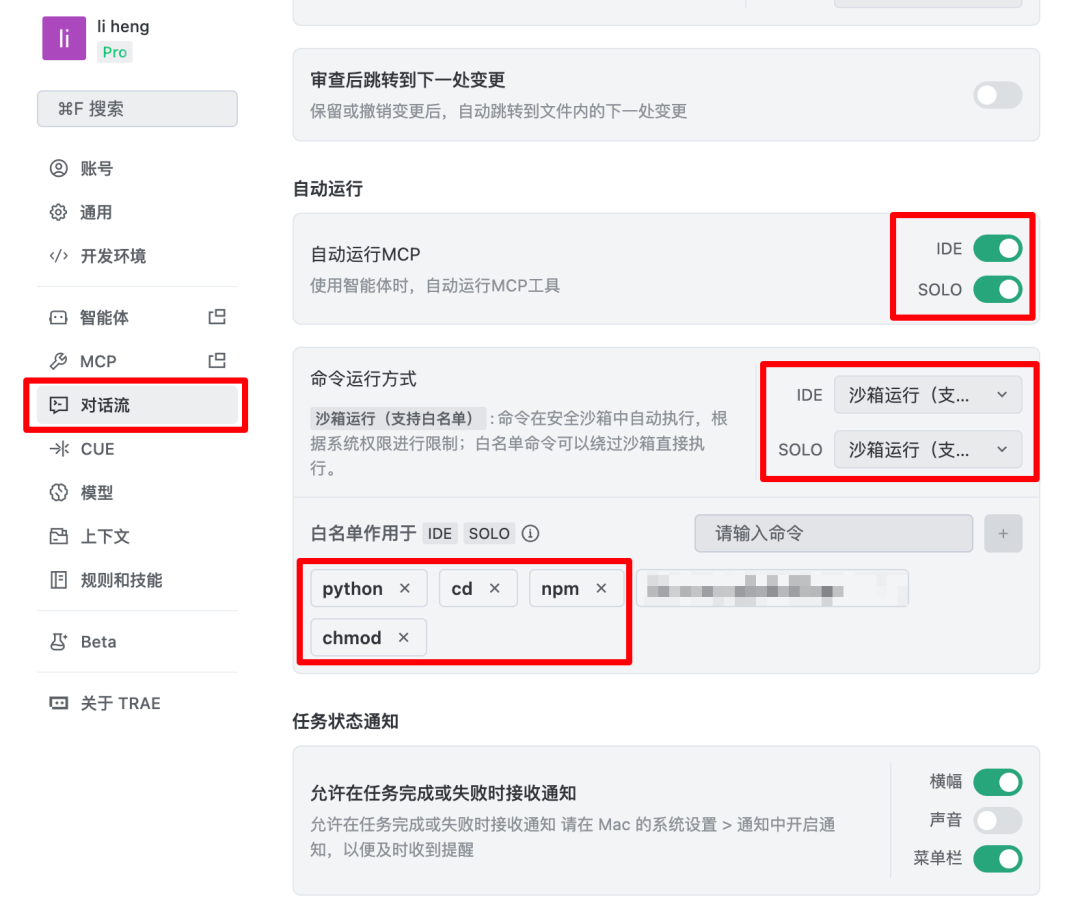This screenshot has height=904, width=1080.
Task: Toggle 自动运行MCP for IDE
Action: pos(997,249)
